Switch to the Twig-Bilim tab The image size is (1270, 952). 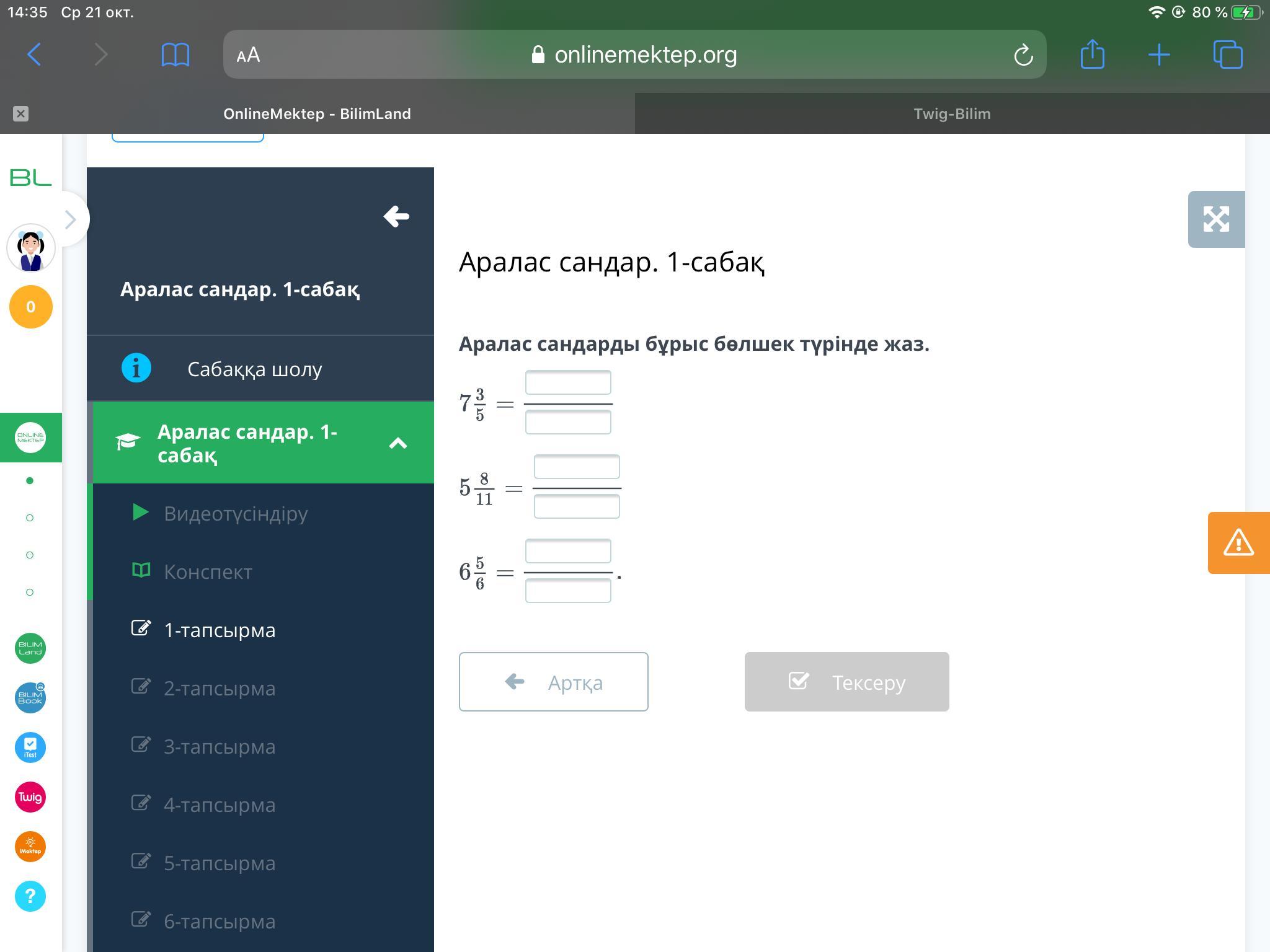952,114
